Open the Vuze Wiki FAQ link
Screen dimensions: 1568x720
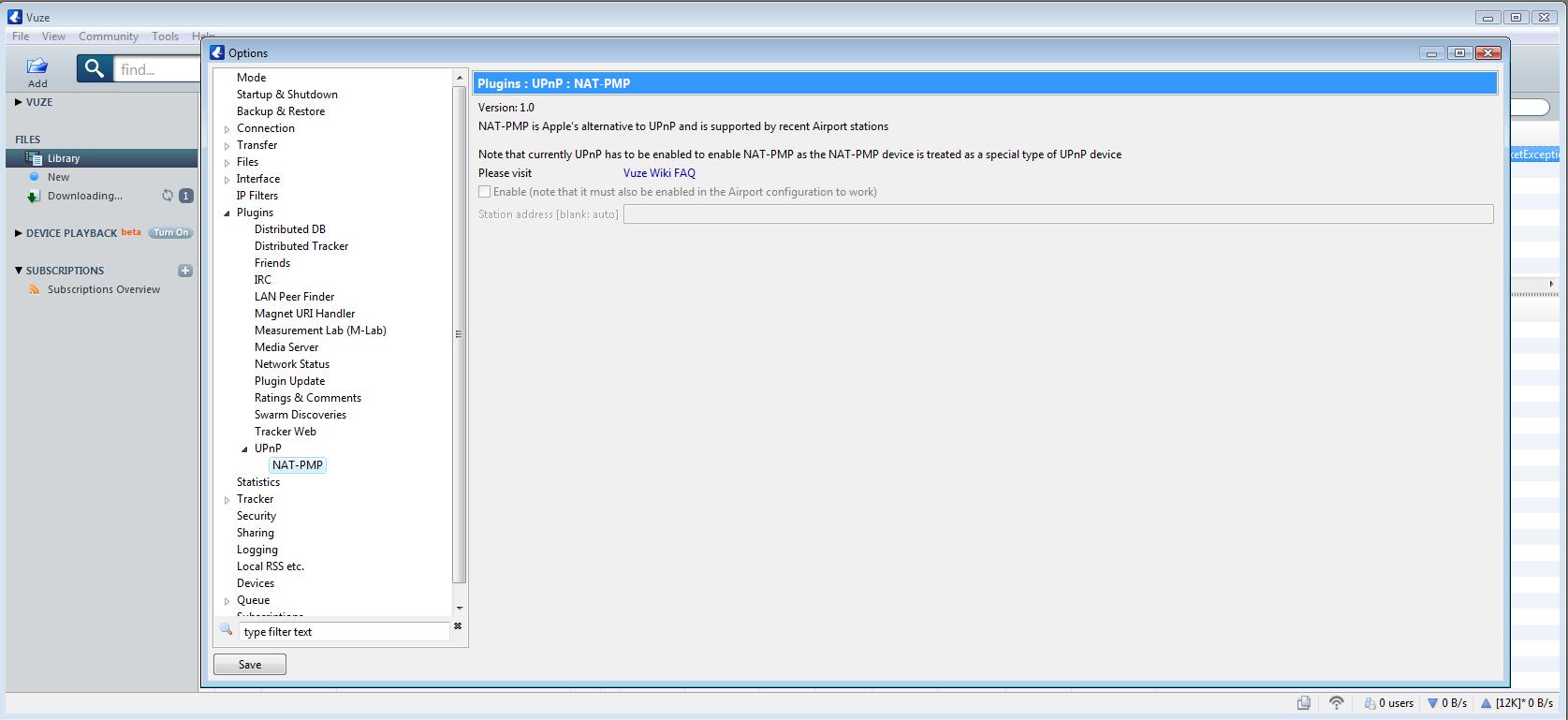(659, 173)
